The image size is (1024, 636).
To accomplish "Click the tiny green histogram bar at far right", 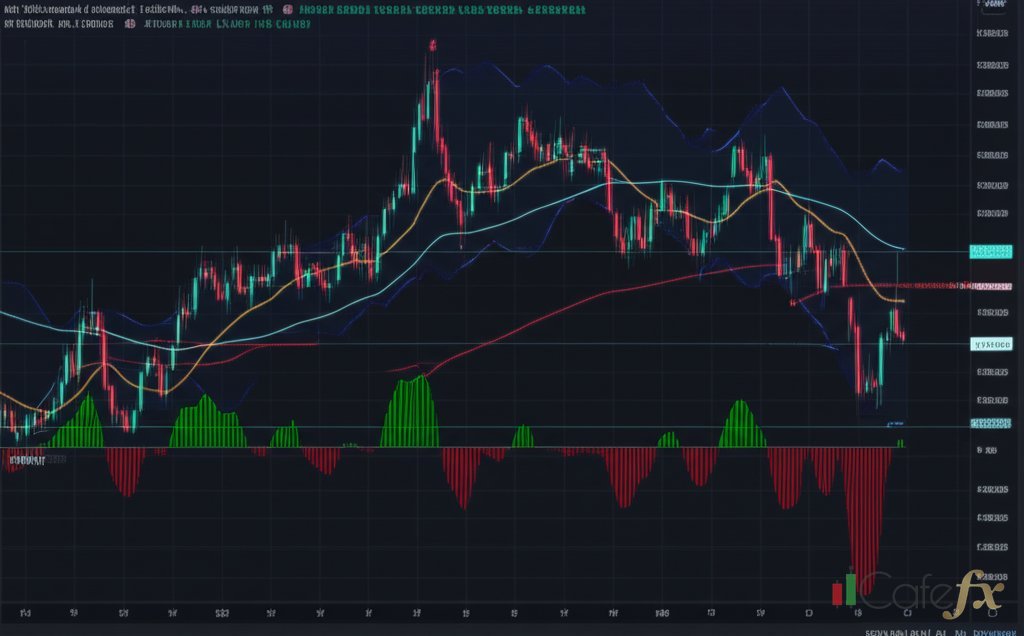I will click(x=900, y=442).
